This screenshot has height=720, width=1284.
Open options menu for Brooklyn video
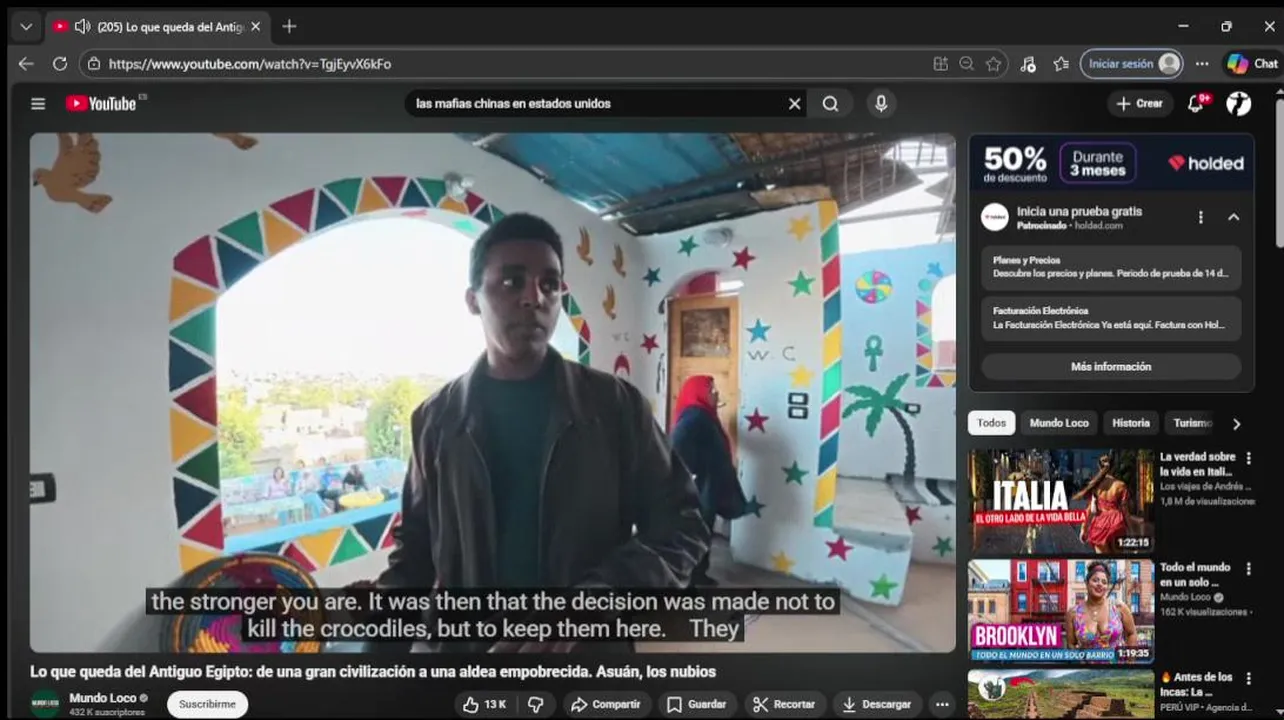(x=1248, y=569)
